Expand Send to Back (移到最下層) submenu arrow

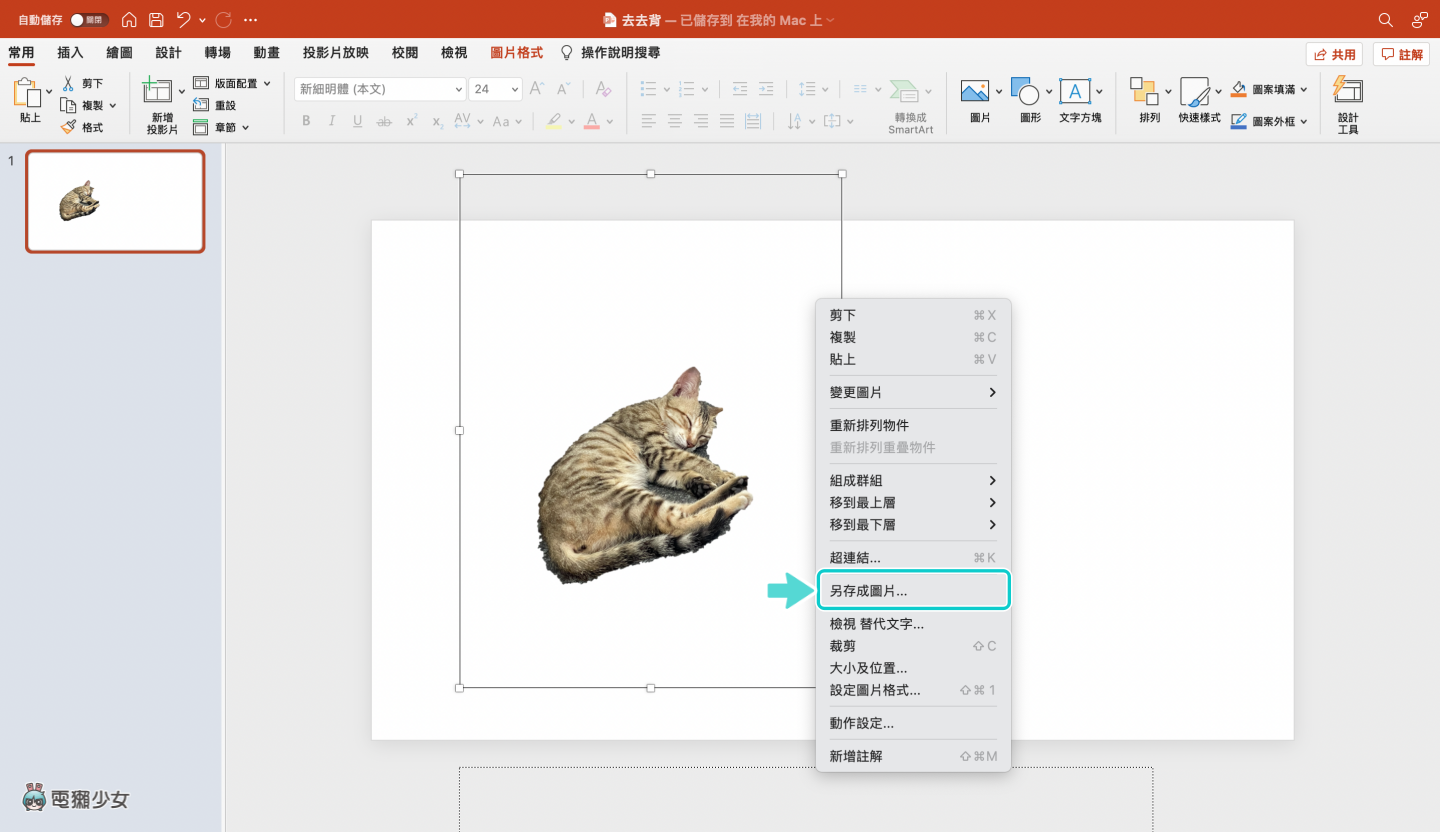click(x=992, y=524)
